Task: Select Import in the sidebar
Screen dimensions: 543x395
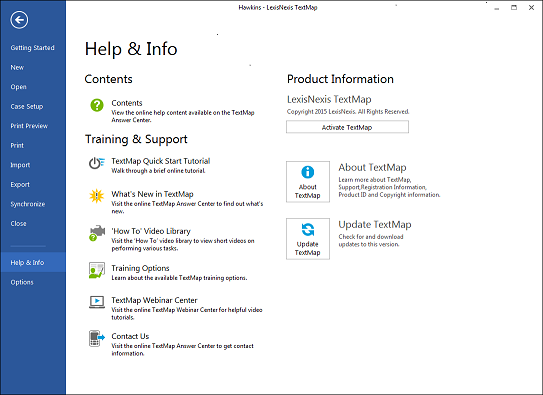Action: [x=20, y=165]
